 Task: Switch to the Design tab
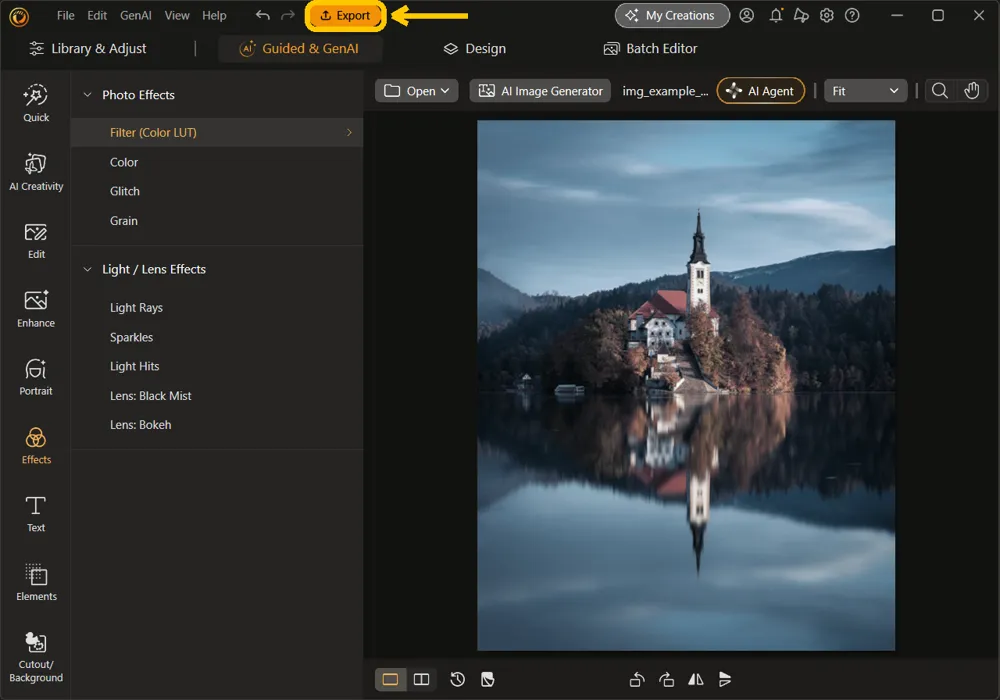(x=475, y=48)
